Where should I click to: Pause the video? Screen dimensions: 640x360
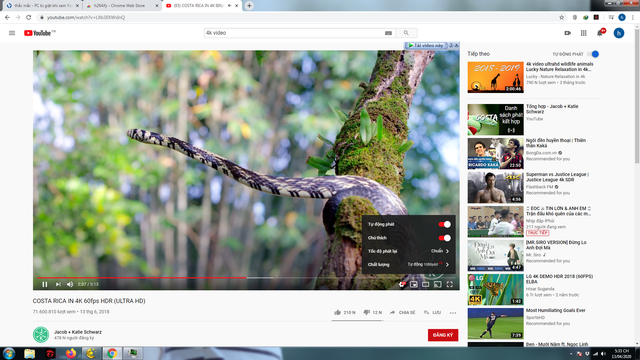click(x=45, y=284)
